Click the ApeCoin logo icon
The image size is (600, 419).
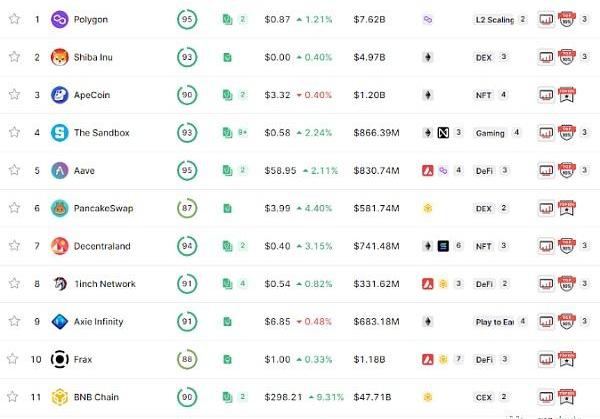tap(60, 95)
